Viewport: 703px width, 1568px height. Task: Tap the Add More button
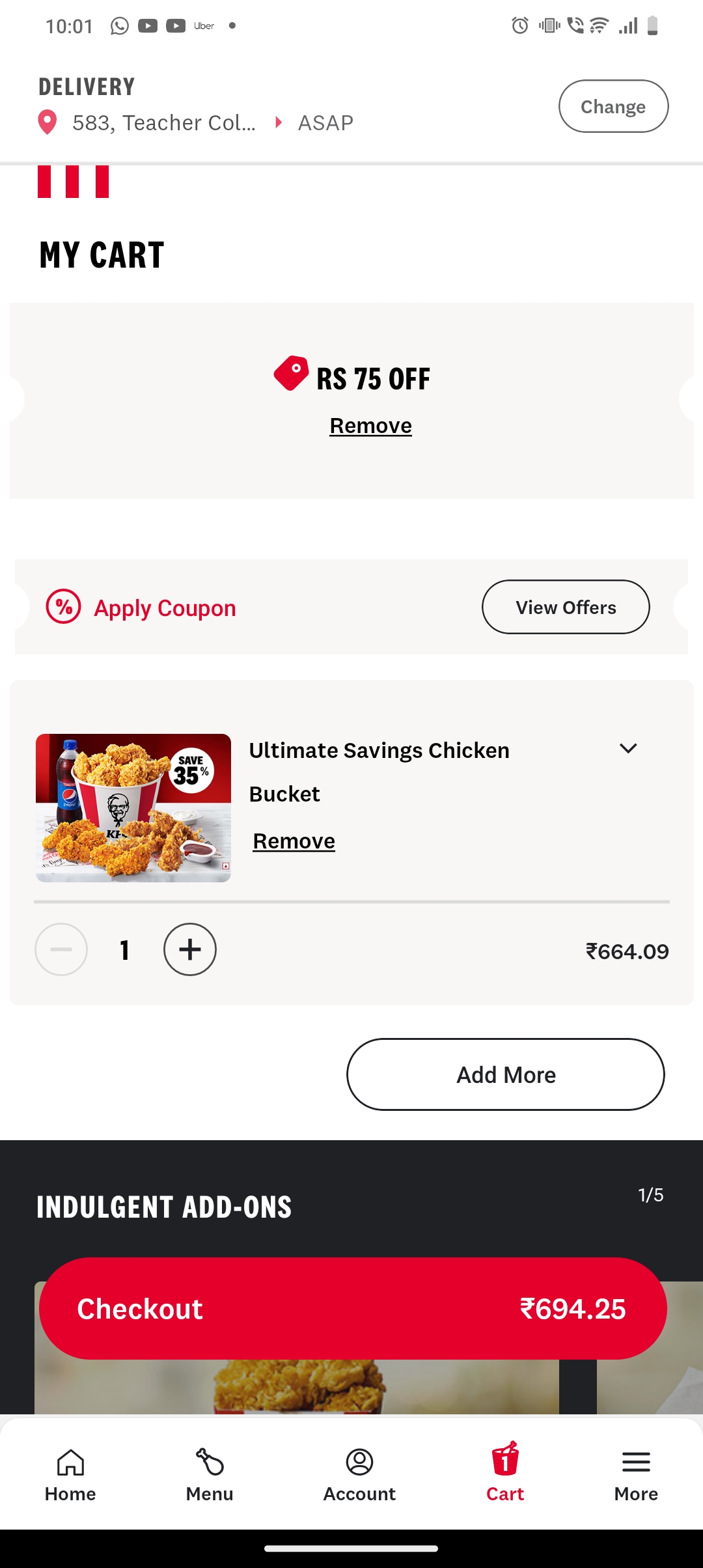[506, 1074]
